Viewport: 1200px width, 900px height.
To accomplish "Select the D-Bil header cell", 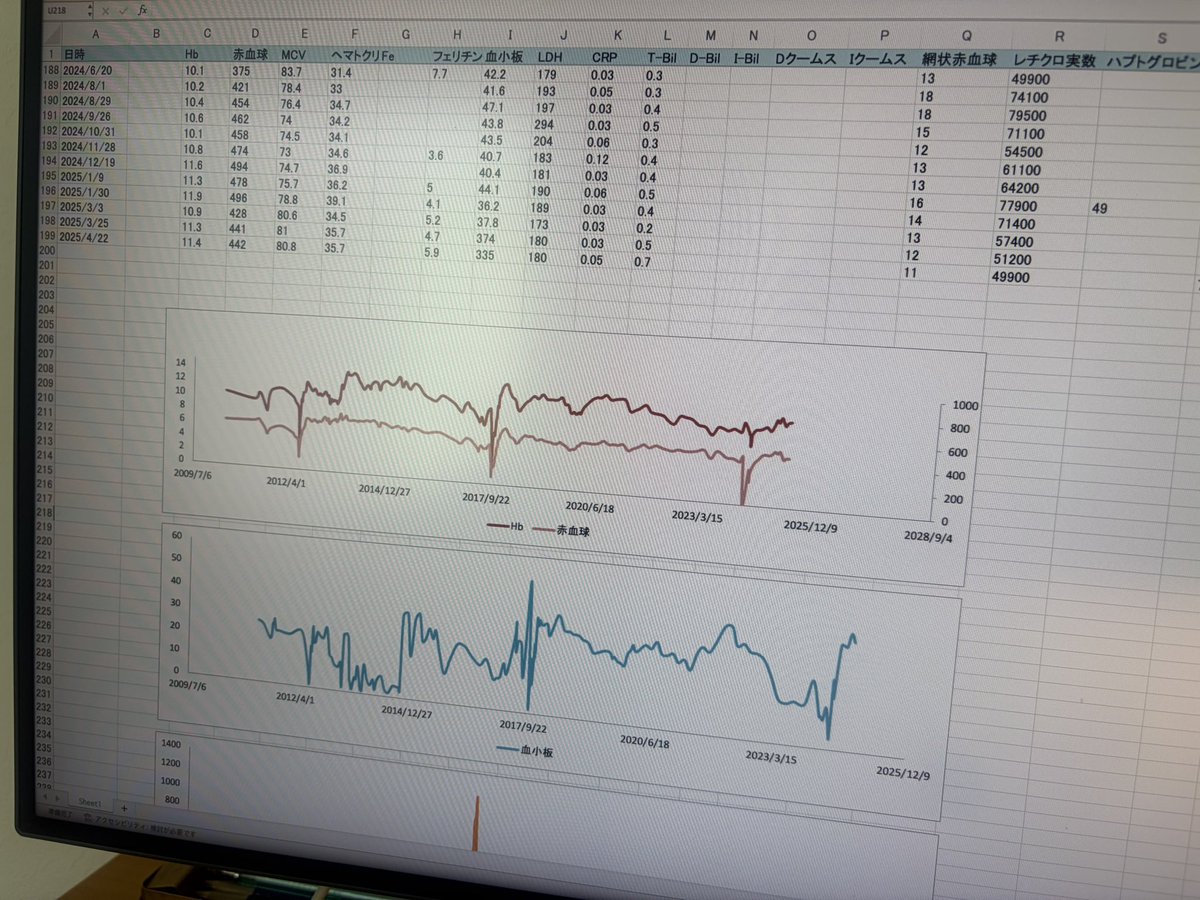I will click(x=706, y=58).
